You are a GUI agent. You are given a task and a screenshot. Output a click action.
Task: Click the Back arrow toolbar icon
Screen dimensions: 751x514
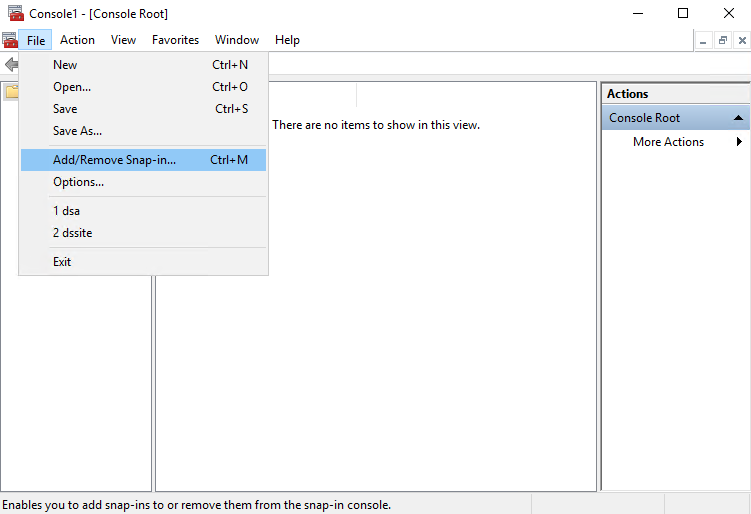(11, 64)
